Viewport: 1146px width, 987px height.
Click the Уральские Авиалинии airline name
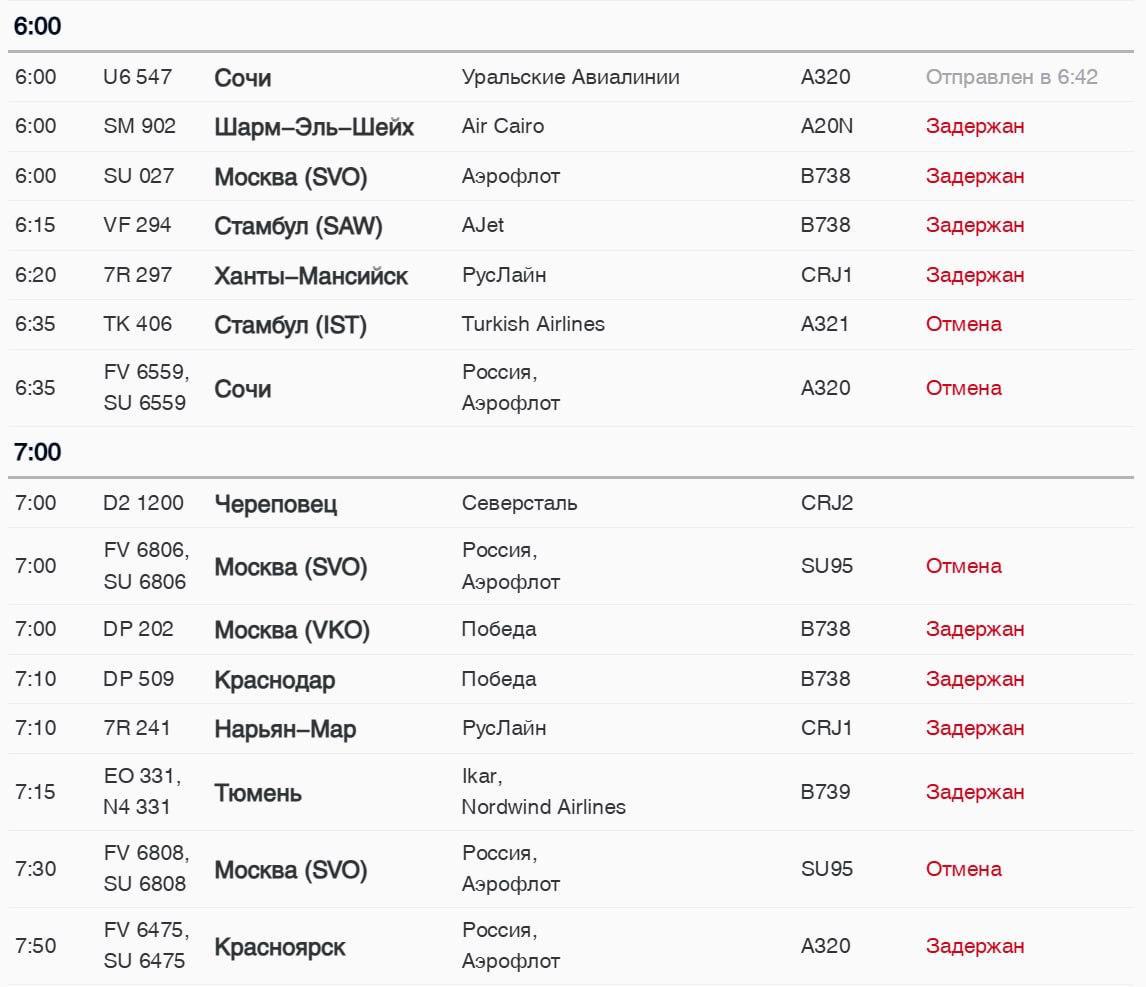(570, 77)
